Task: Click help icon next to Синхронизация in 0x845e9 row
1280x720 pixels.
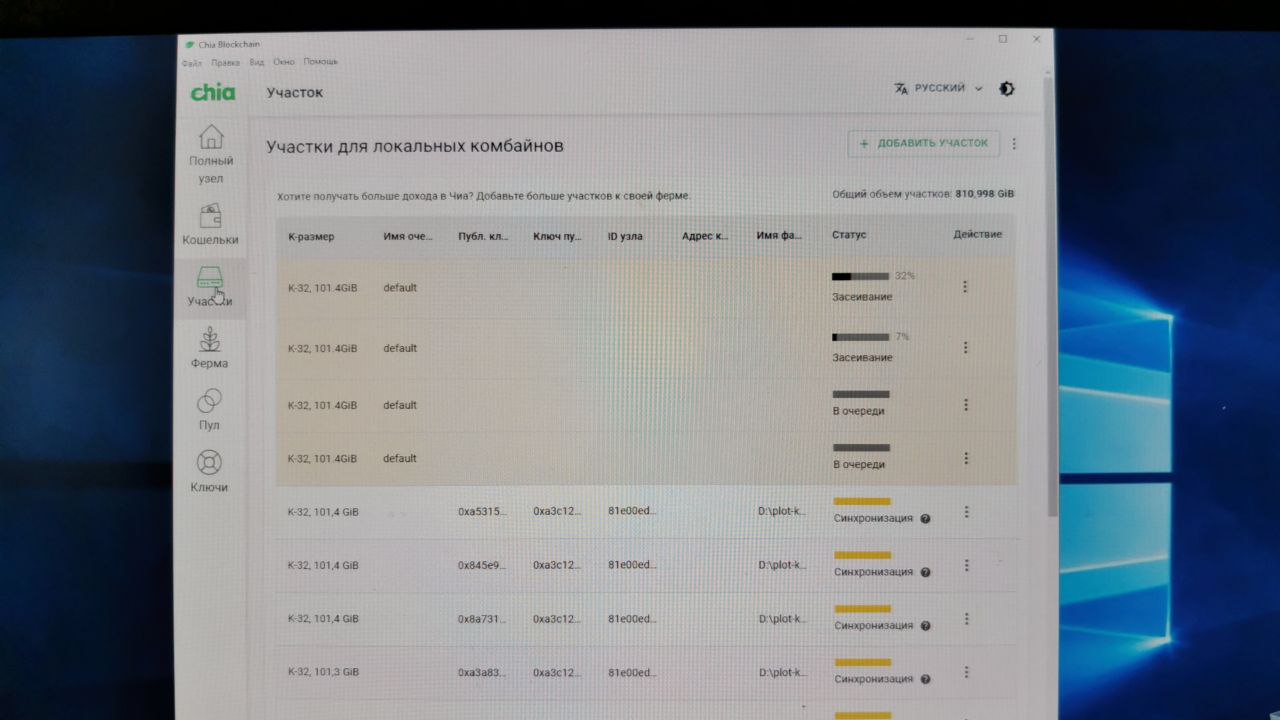Action: [x=925, y=572]
